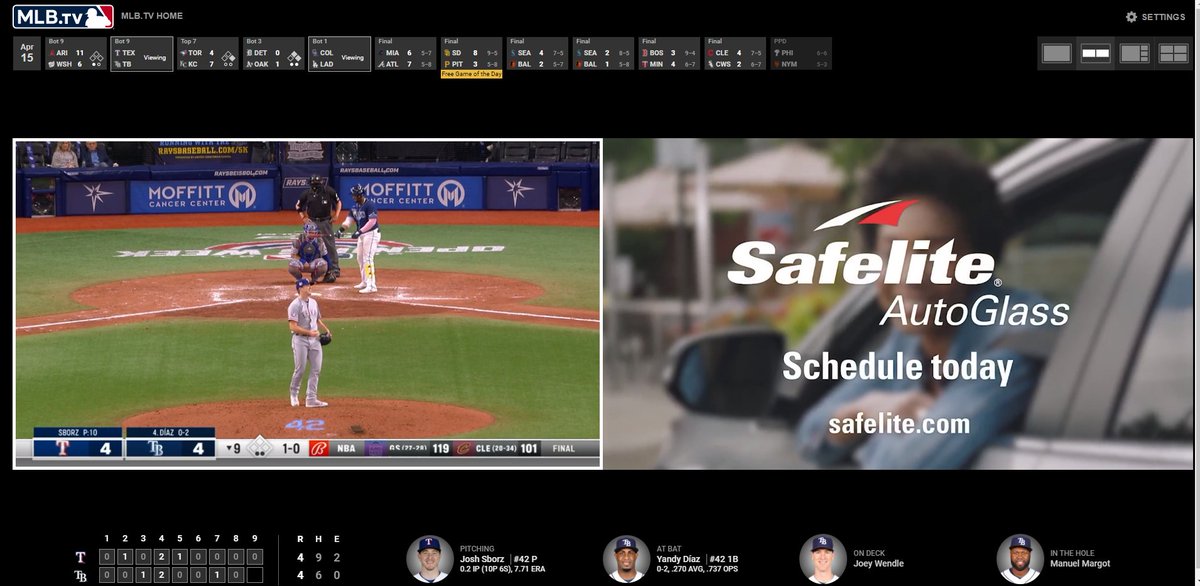
Task: Click the Joey Wendle name text
Action: tap(878, 564)
